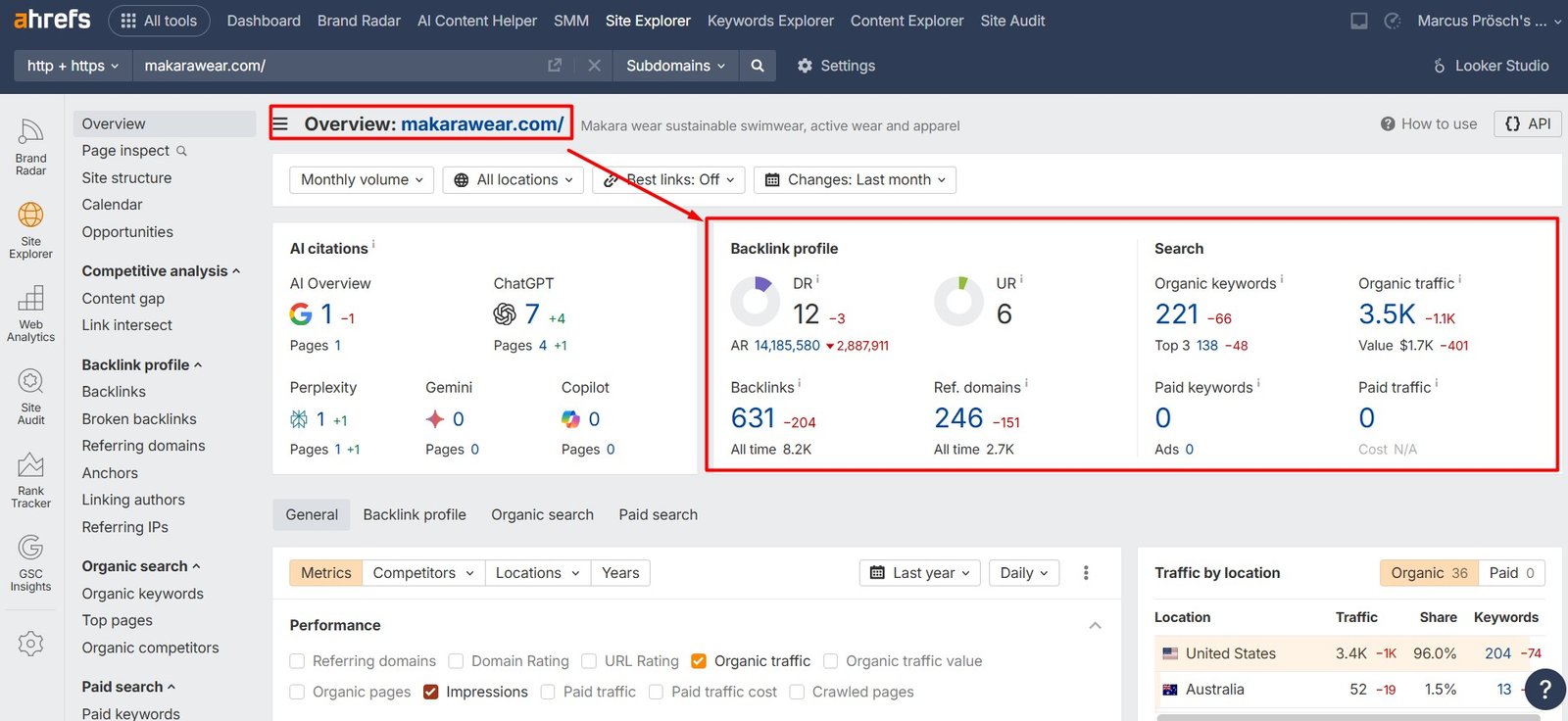1568x721 pixels.
Task: Open Looker Studio link
Action: click(1491, 66)
